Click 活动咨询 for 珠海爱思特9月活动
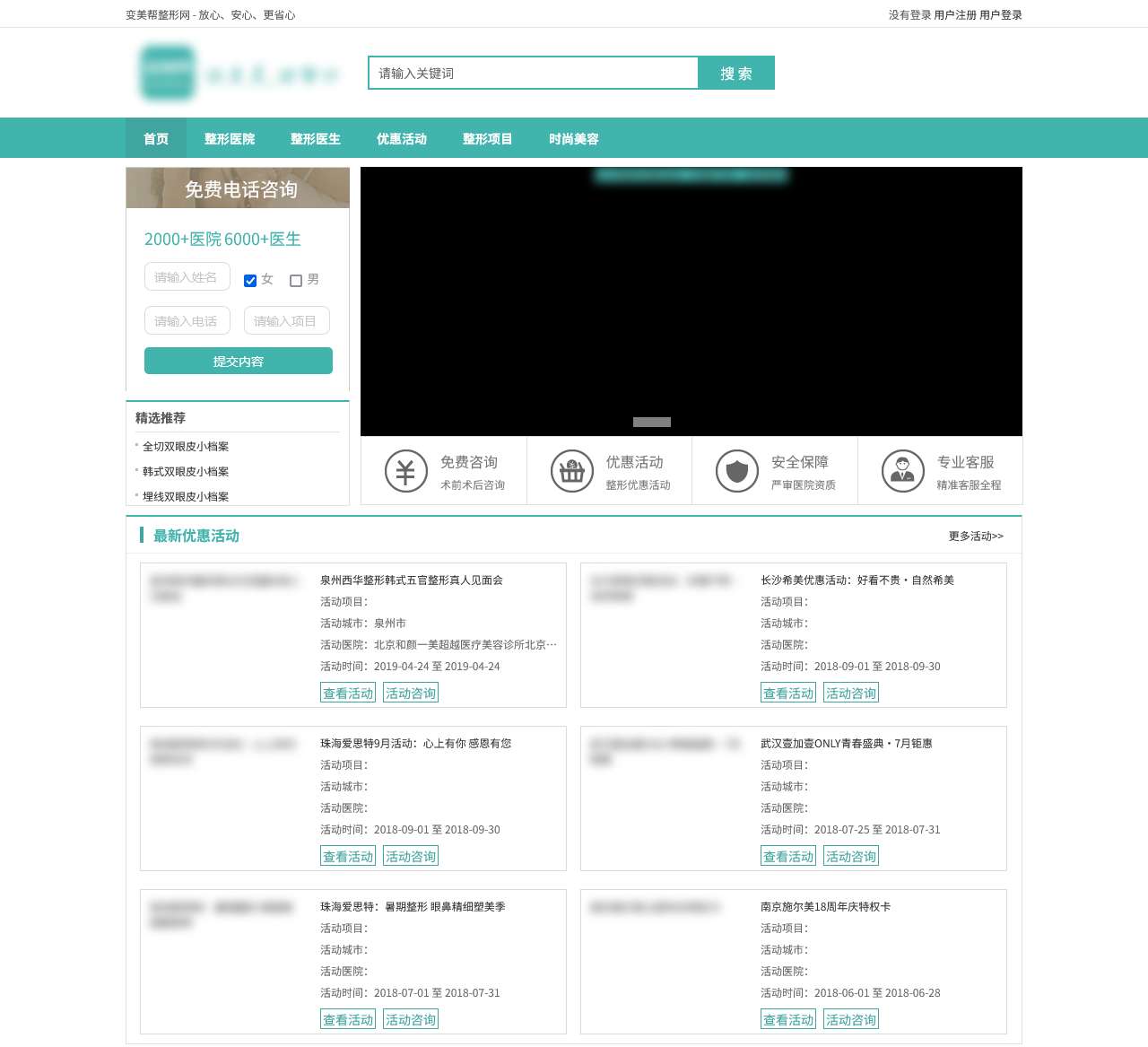The width and height of the screenshot is (1148, 1047). (411, 856)
